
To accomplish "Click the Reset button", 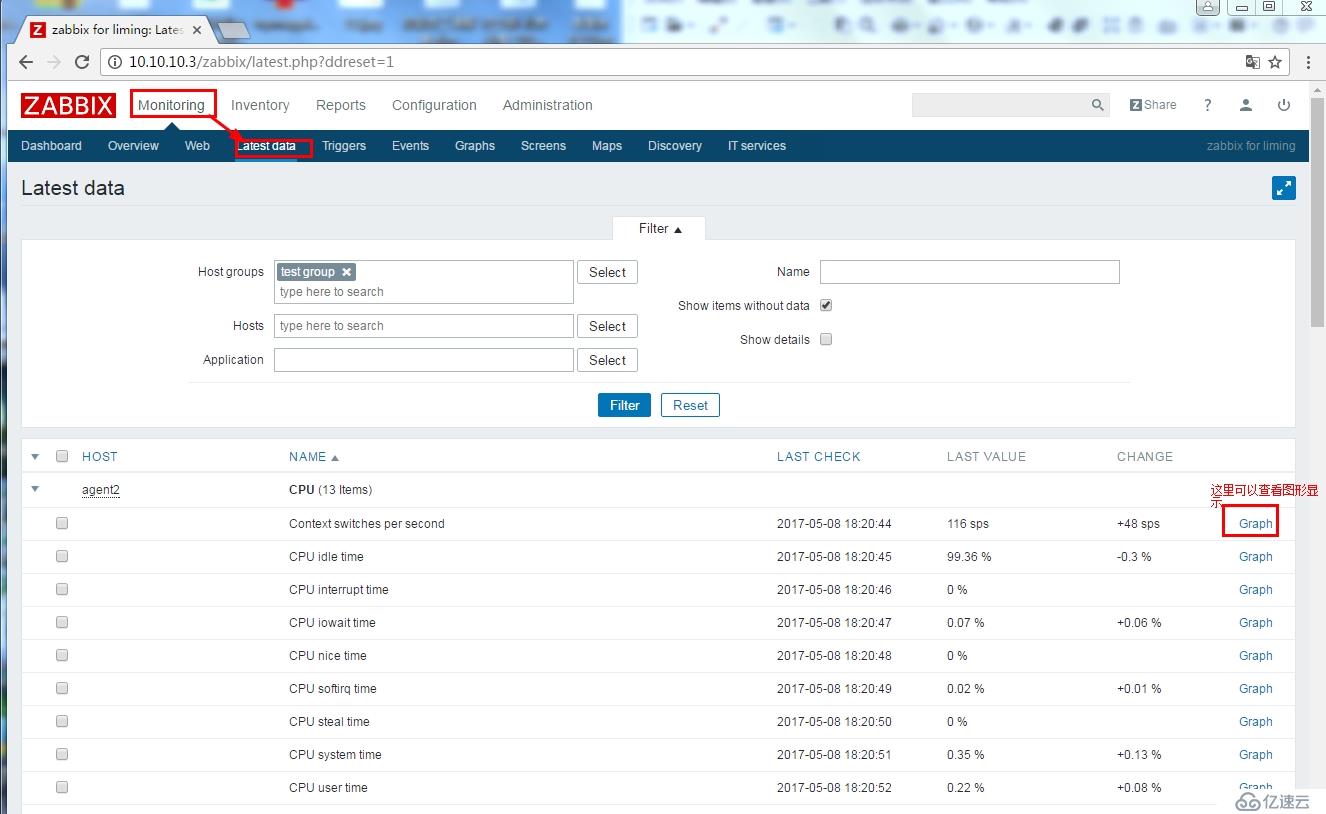I will pyautogui.click(x=690, y=405).
